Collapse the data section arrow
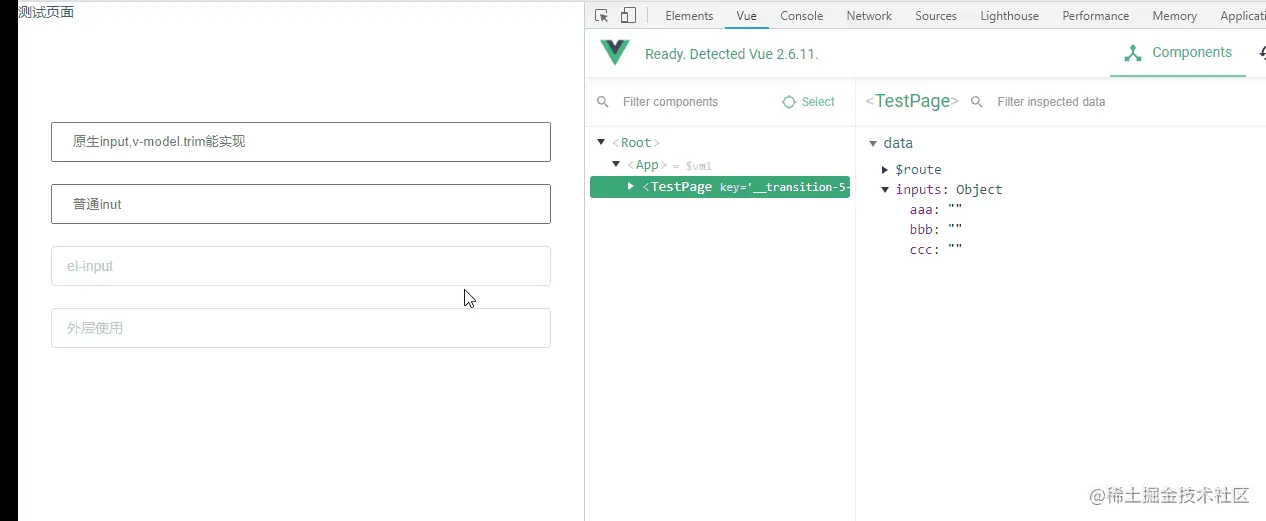 pos(873,143)
